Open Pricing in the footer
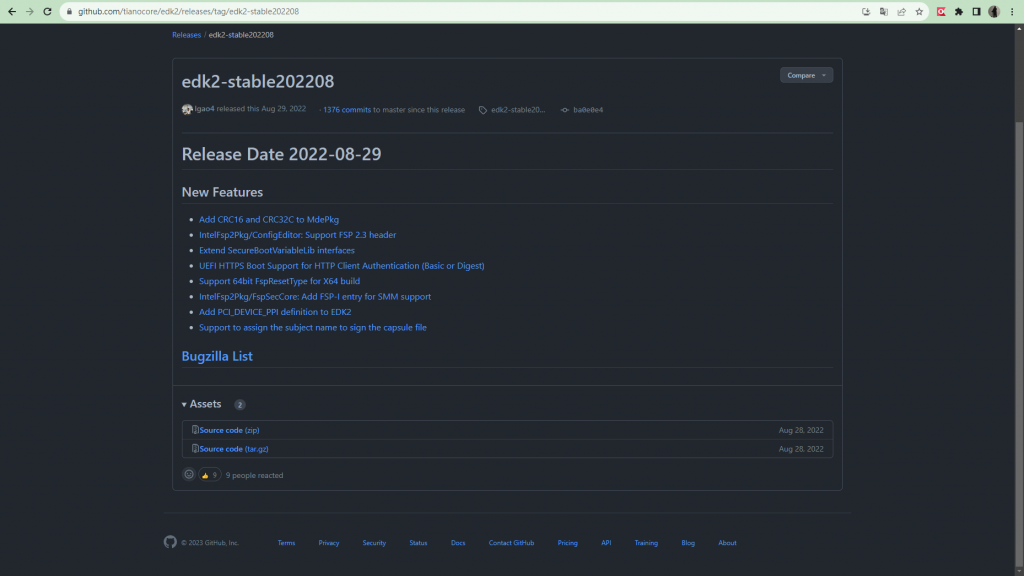This screenshot has width=1024, height=576. pos(568,543)
